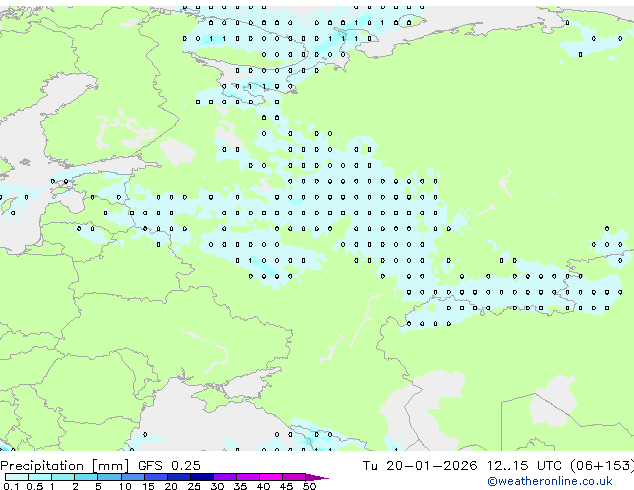Click the legend value '10'
Image resolution: width=634 pixels, height=490 pixels.
click(125, 486)
